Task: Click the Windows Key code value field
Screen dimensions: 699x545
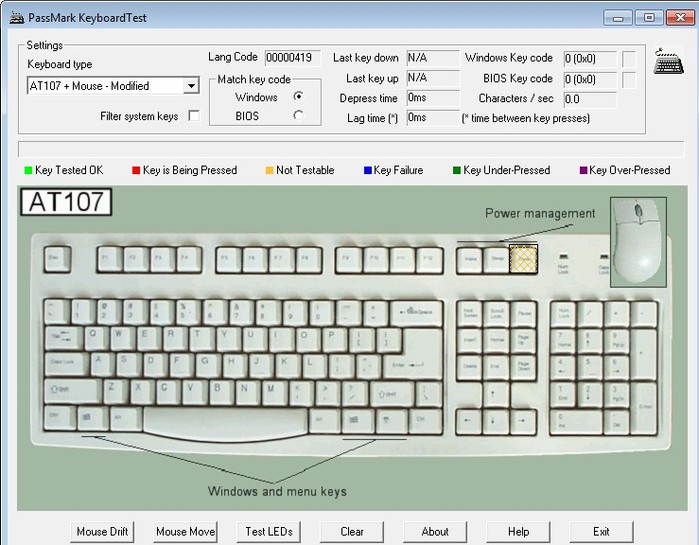Action: [x=590, y=58]
